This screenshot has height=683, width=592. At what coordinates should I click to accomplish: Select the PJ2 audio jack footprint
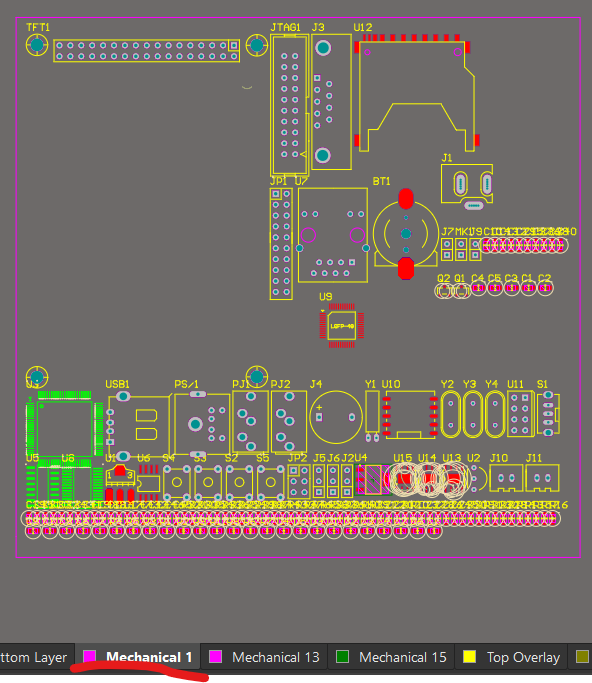click(x=289, y=421)
